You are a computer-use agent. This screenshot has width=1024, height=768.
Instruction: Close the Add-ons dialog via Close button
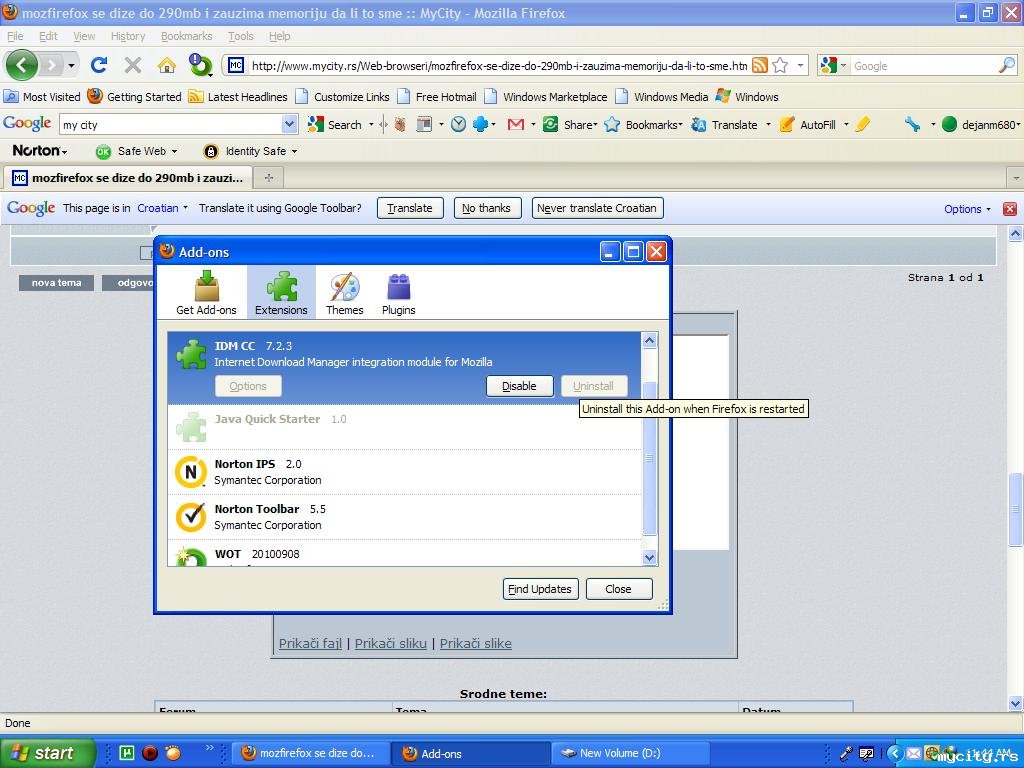pos(618,589)
